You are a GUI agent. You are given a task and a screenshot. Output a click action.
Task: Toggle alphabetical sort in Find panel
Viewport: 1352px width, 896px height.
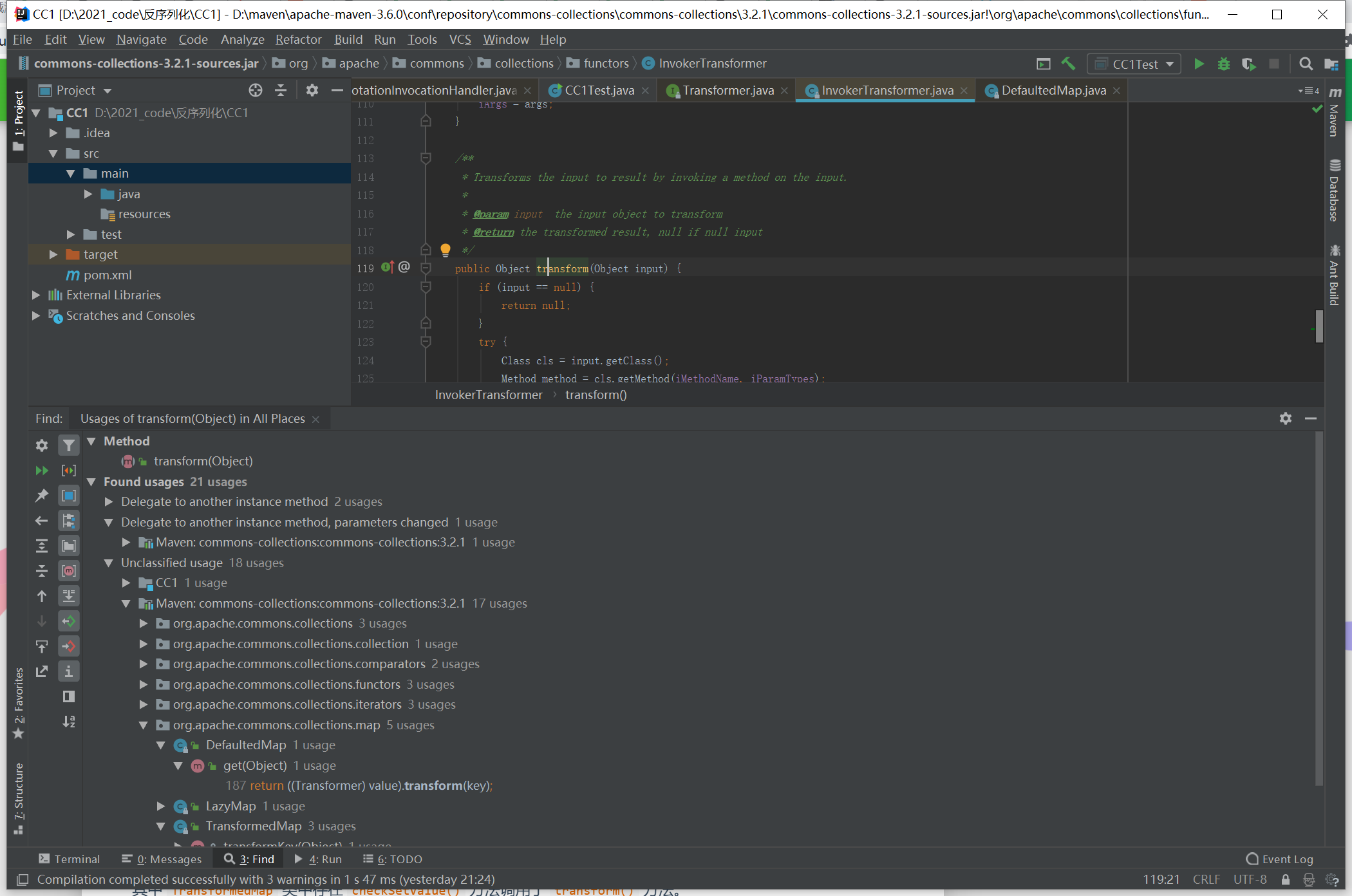click(69, 722)
